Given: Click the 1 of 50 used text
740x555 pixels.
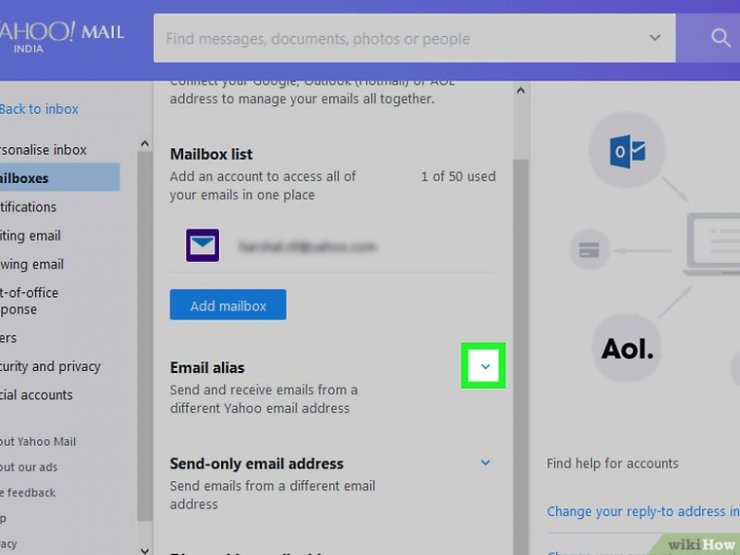Looking at the screenshot, I should click(458, 177).
